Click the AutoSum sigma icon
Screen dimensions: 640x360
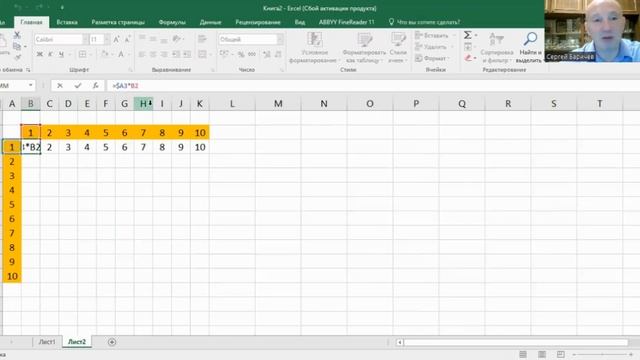468,35
